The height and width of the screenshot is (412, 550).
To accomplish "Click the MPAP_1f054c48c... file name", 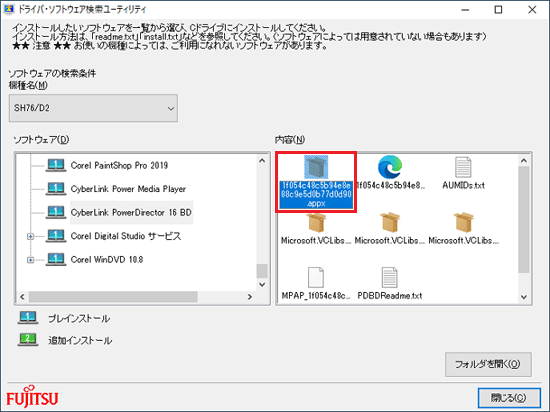I will pyautogui.click(x=316, y=296).
